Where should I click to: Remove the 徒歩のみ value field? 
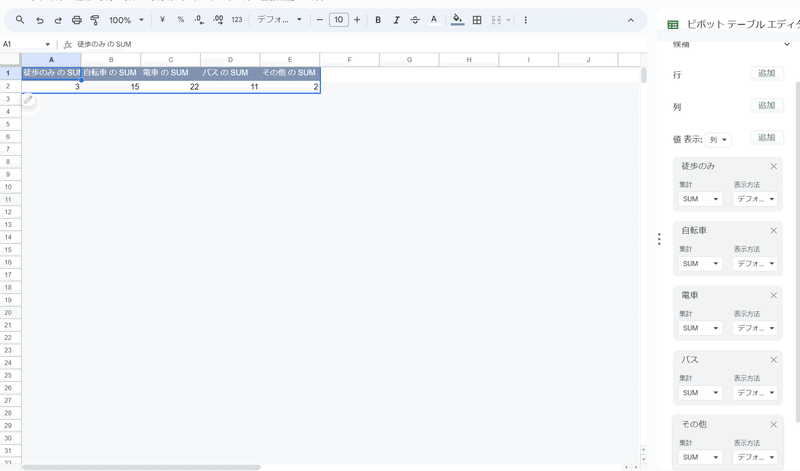click(x=773, y=166)
